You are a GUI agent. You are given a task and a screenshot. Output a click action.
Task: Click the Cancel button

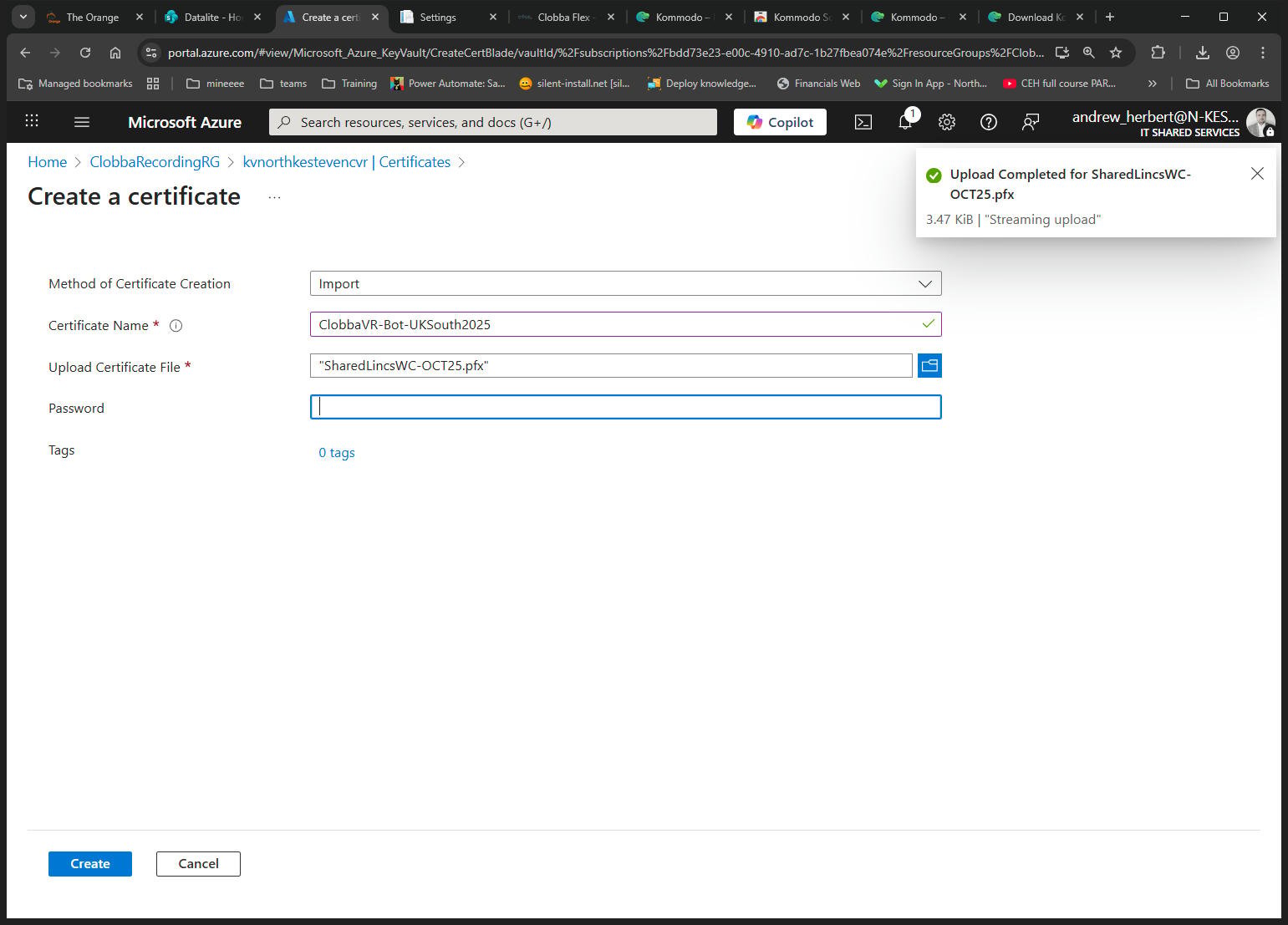pos(198,864)
